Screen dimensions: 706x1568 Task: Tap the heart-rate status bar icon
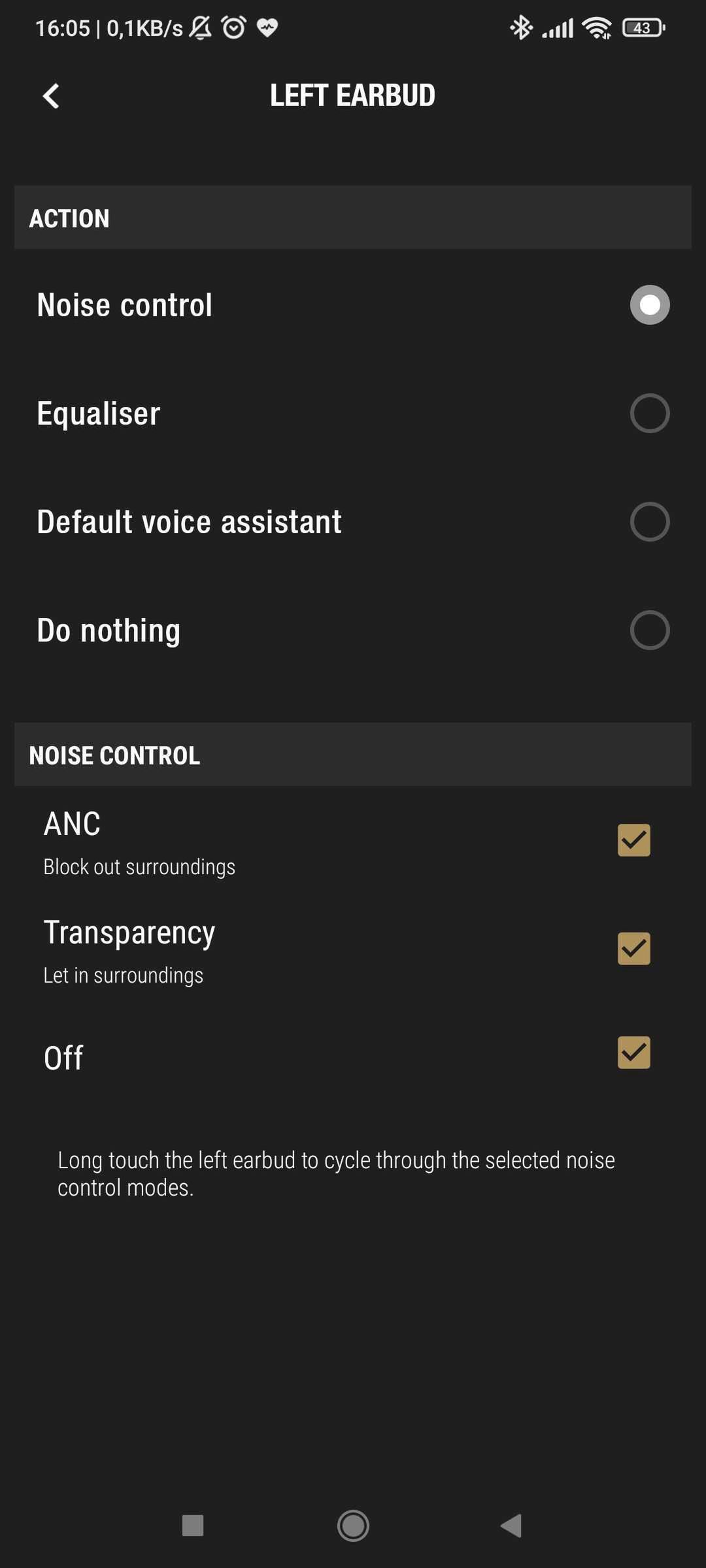coord(267,27)
